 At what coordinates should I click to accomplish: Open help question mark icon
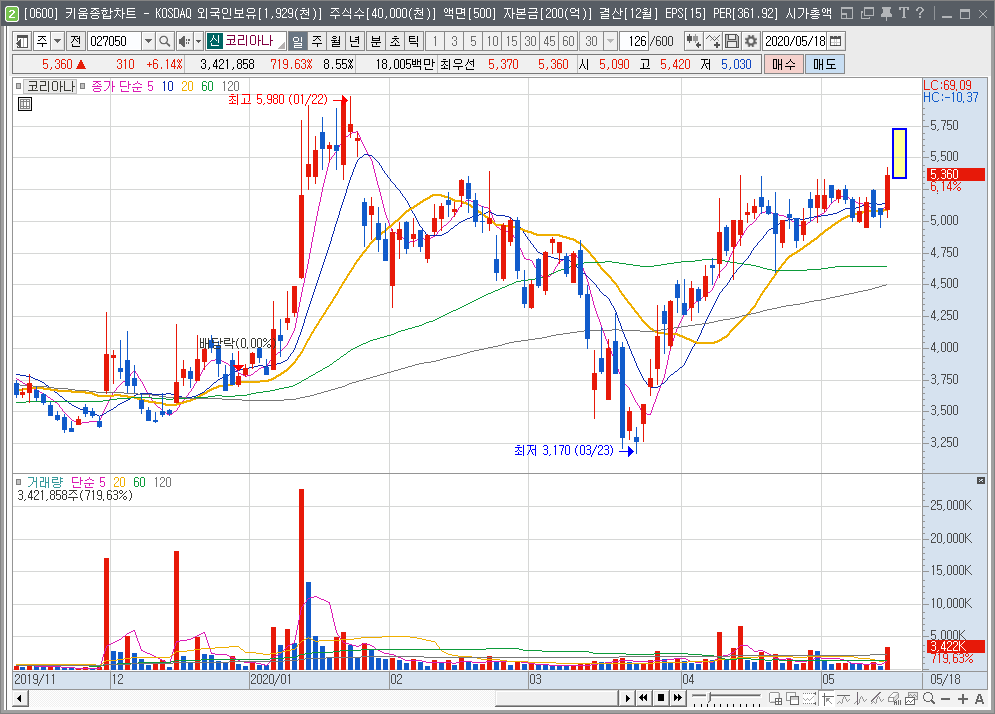(920, 13)
